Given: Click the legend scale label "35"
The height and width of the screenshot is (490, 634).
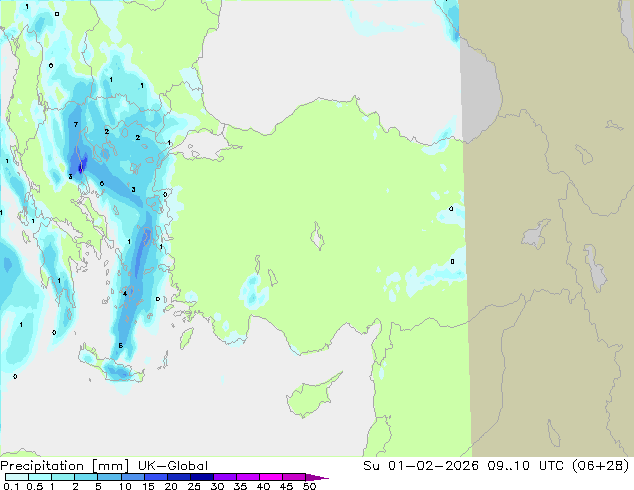Looking at the screenshot, I should click(x=240, y=486).
